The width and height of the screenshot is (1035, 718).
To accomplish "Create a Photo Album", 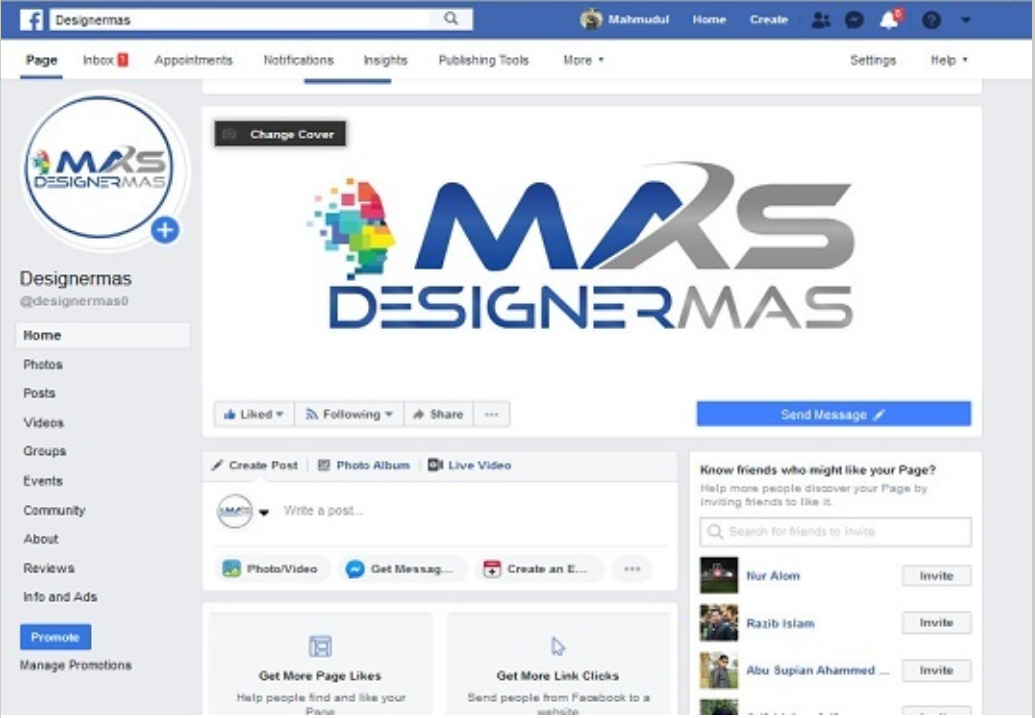I will tap(364, 464).
